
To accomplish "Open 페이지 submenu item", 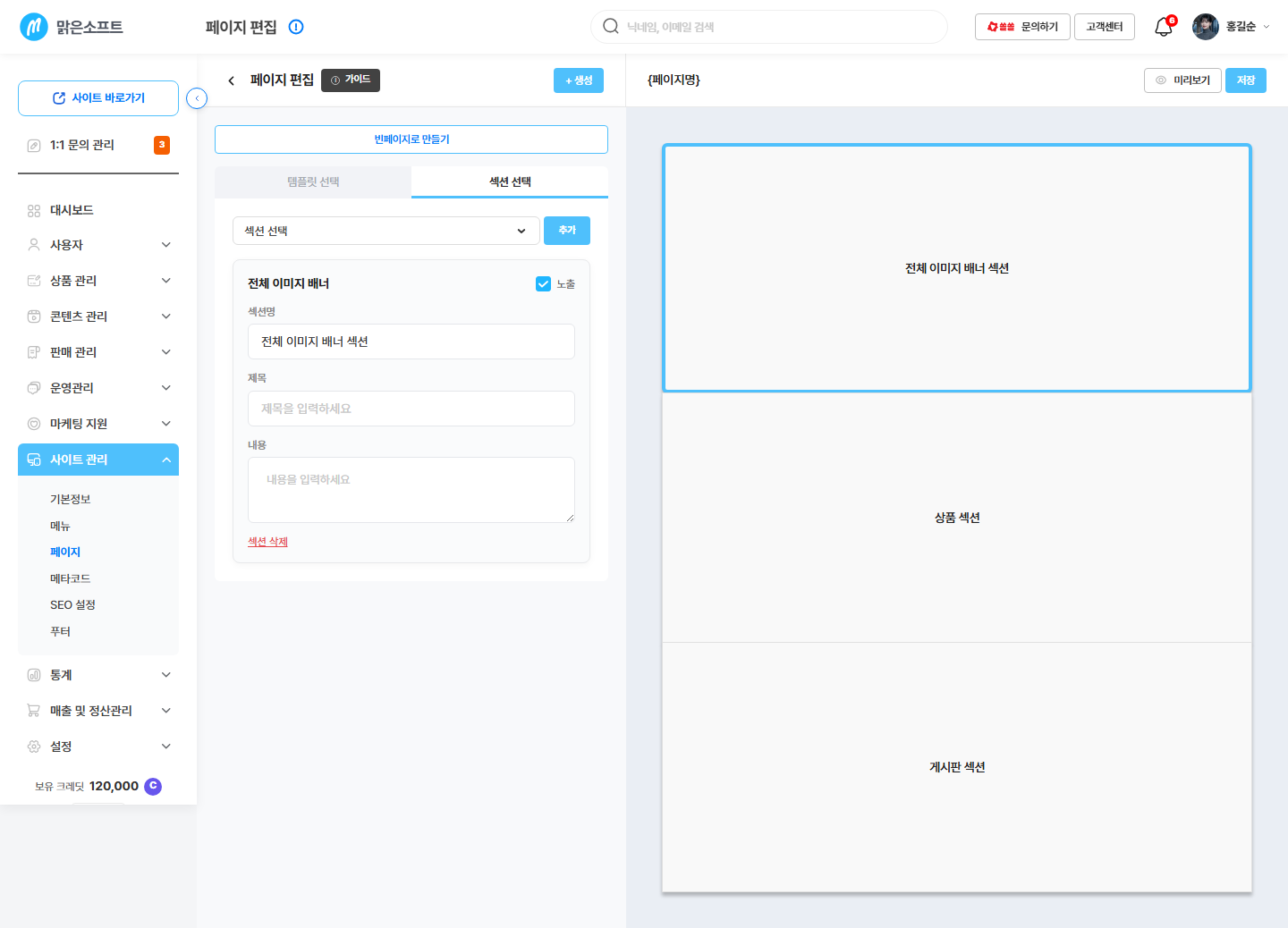I will [x=65, y=553].
